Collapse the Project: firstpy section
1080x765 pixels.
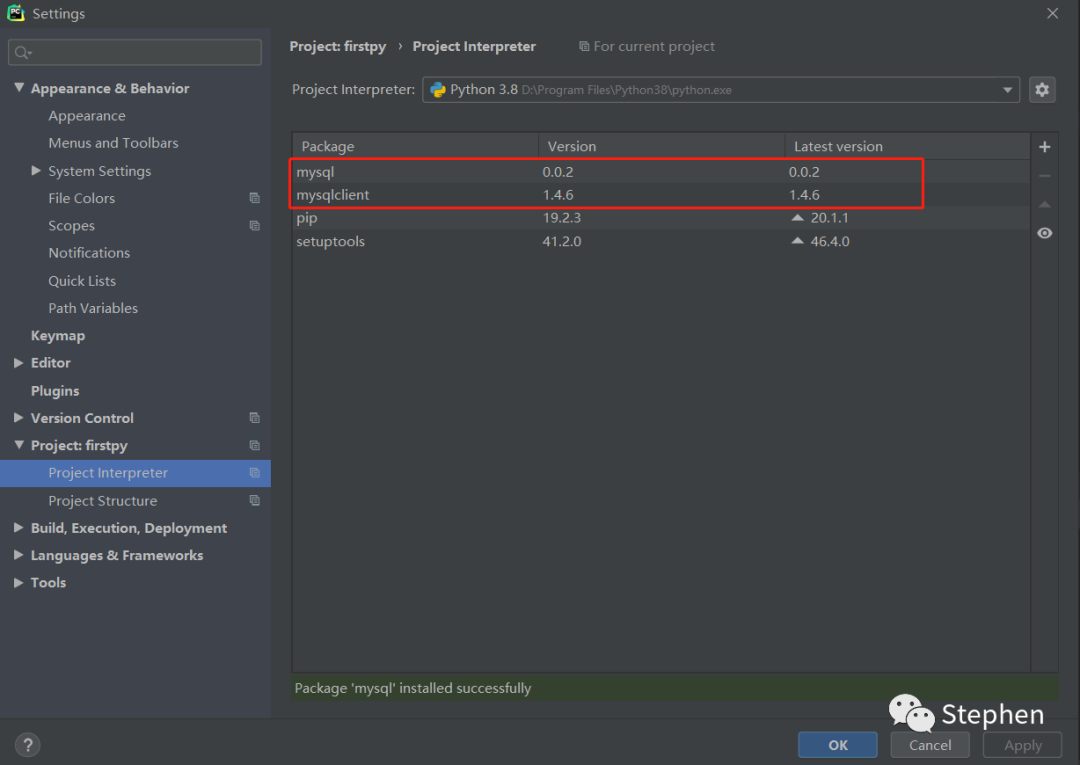[19, 445]
